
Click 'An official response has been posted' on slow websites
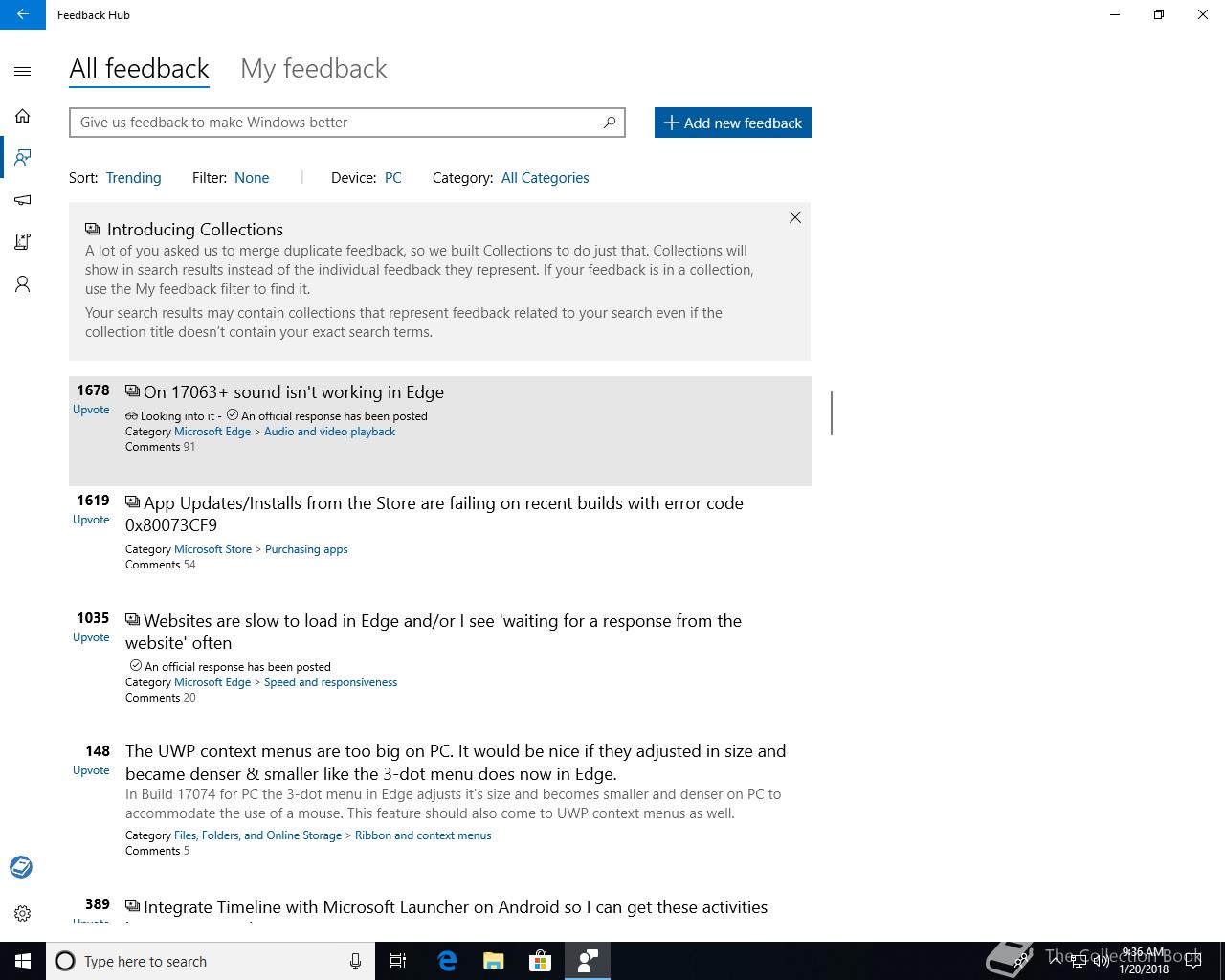click(237, 667)
